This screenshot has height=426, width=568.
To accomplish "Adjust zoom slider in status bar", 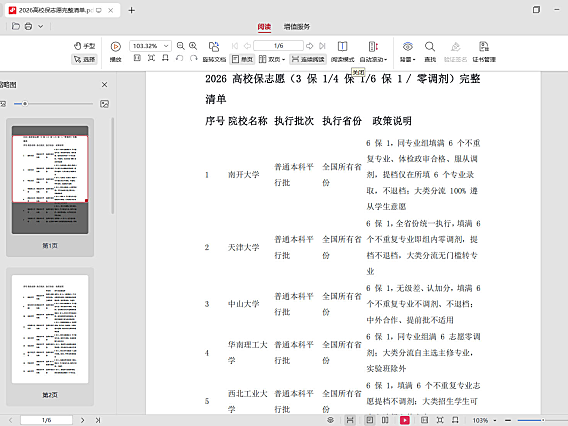I will click(x=543, y=420).
